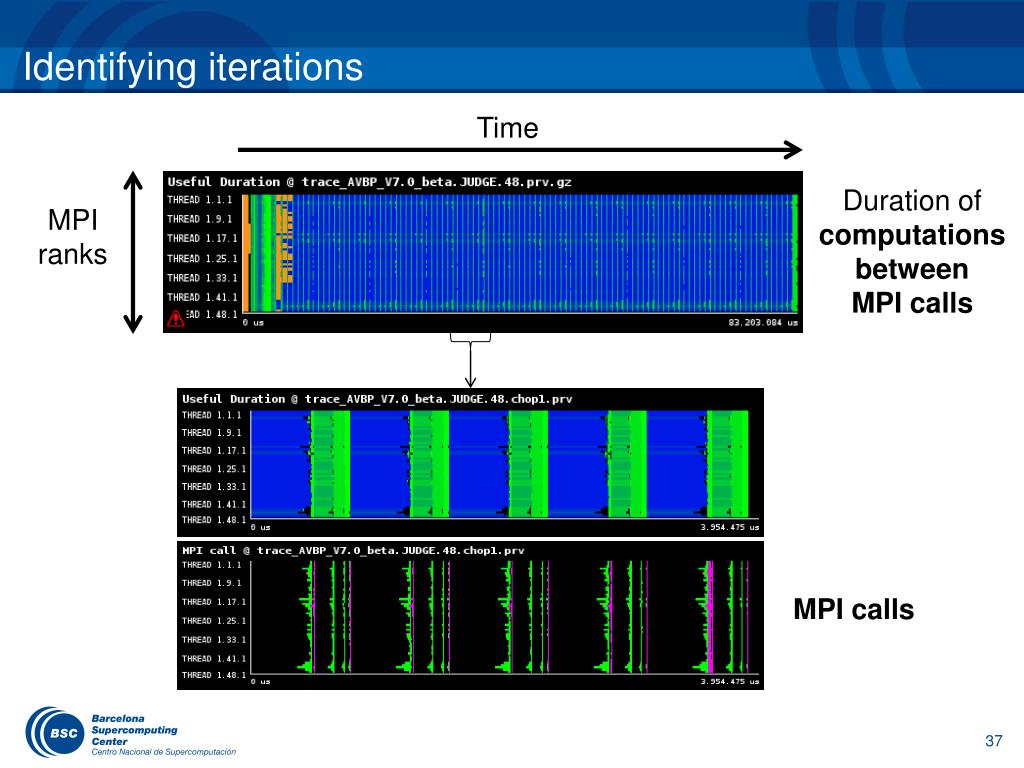This screenshot has width=1024, height=768.
Task: Select THREAD 1.1.1 in the Useful Duration chop1 window
Action: [212, 415]
